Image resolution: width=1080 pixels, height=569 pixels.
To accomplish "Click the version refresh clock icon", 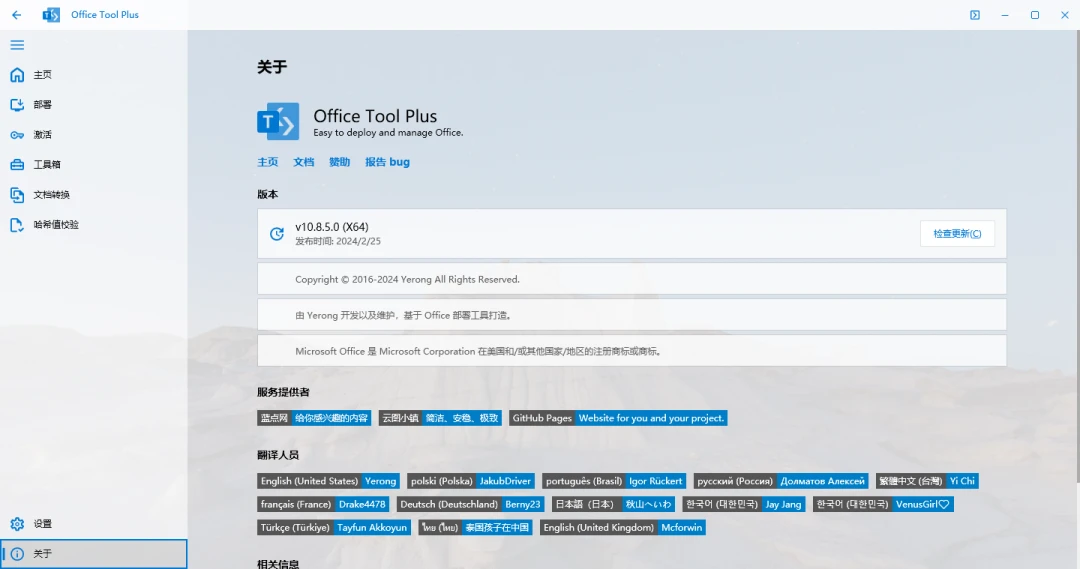I will (277, 234).
